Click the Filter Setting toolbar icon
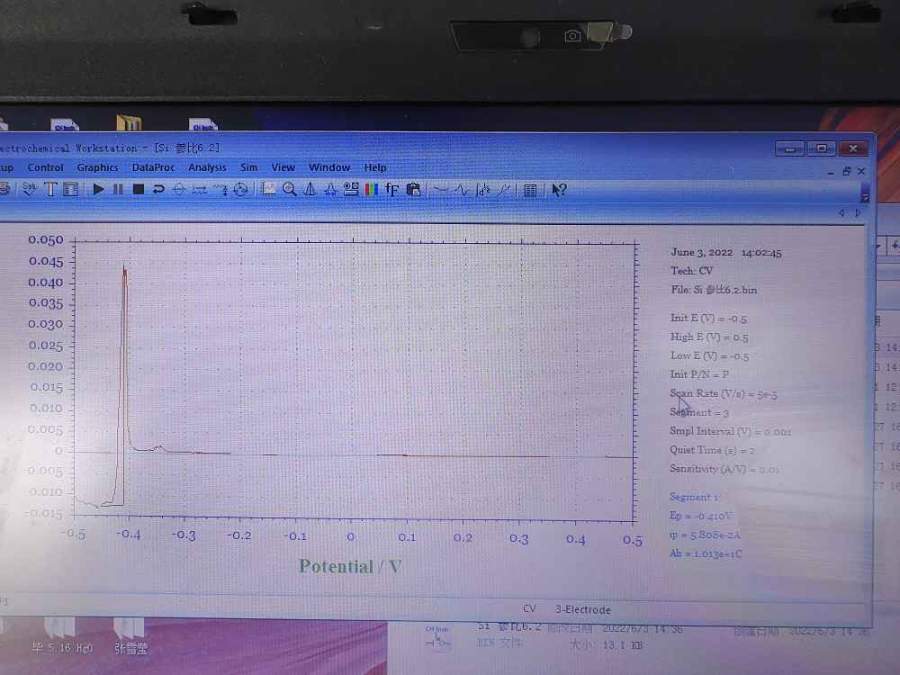This screenshot has height=675, width=900. point(220,189)
